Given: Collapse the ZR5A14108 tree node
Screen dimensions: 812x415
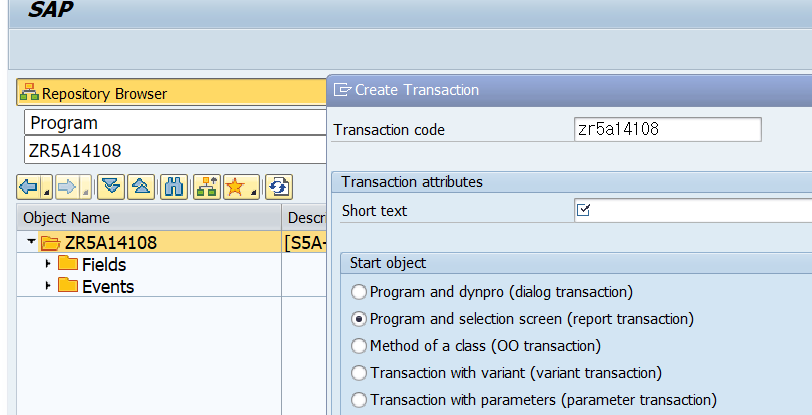Looking at the screenshot, I should point(32,241).
